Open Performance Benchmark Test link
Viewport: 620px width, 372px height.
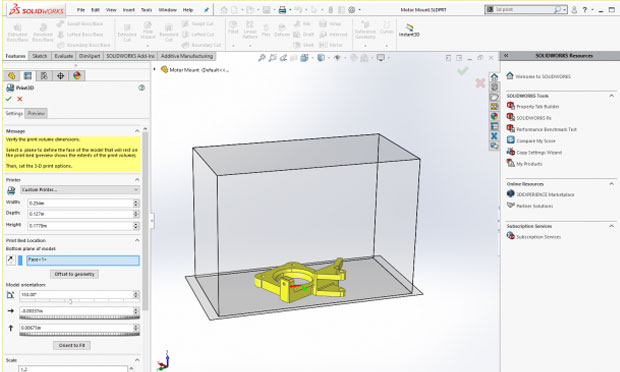pyautogui.click(x=546, y=129)
